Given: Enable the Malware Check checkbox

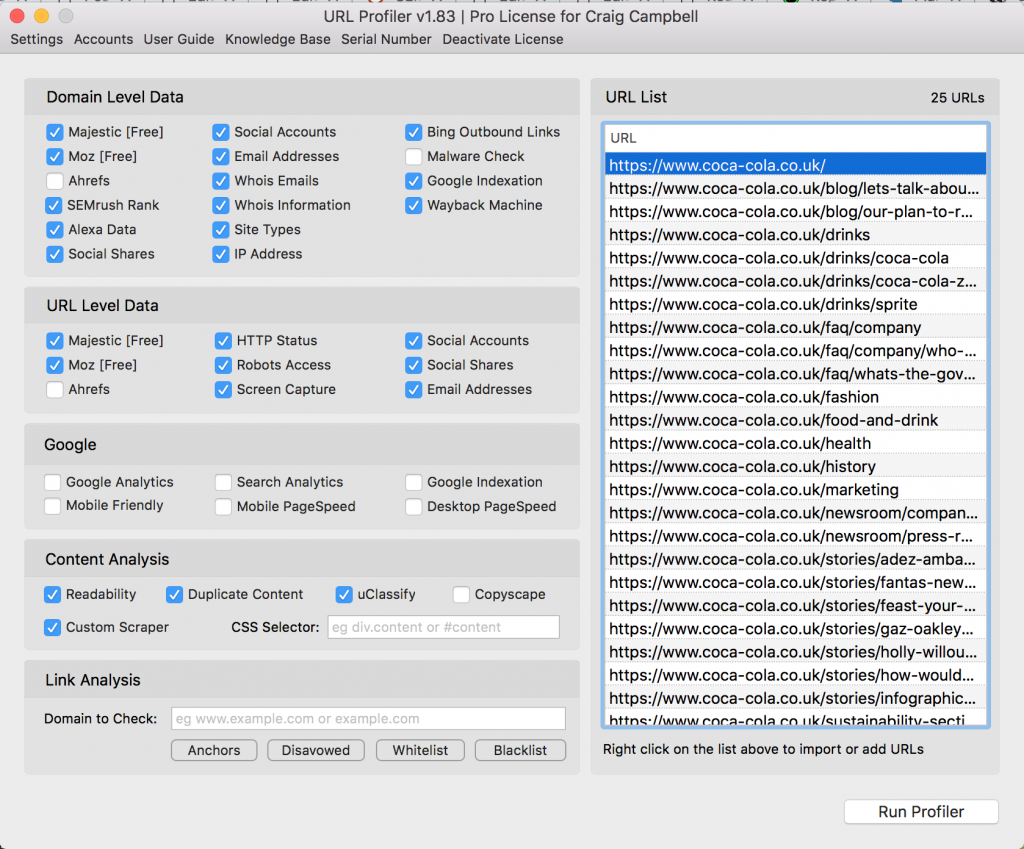Looking at the screenshot, I should [414, 156].
